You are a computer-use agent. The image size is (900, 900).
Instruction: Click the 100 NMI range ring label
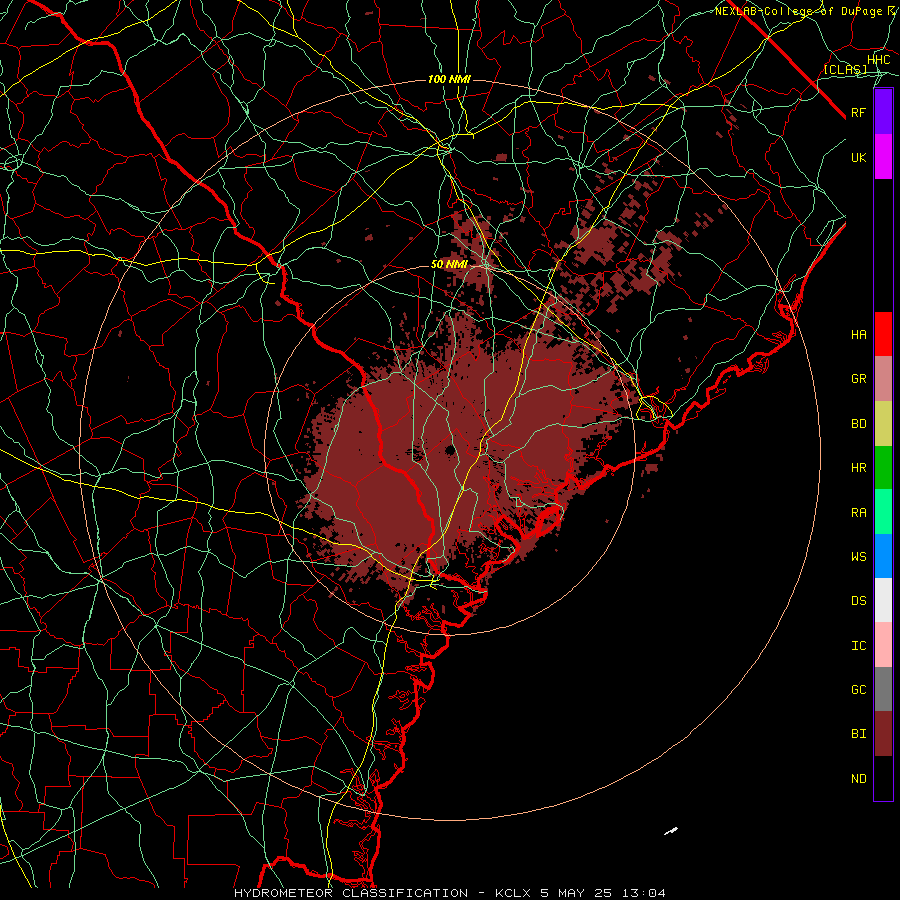tap(449, 79)
